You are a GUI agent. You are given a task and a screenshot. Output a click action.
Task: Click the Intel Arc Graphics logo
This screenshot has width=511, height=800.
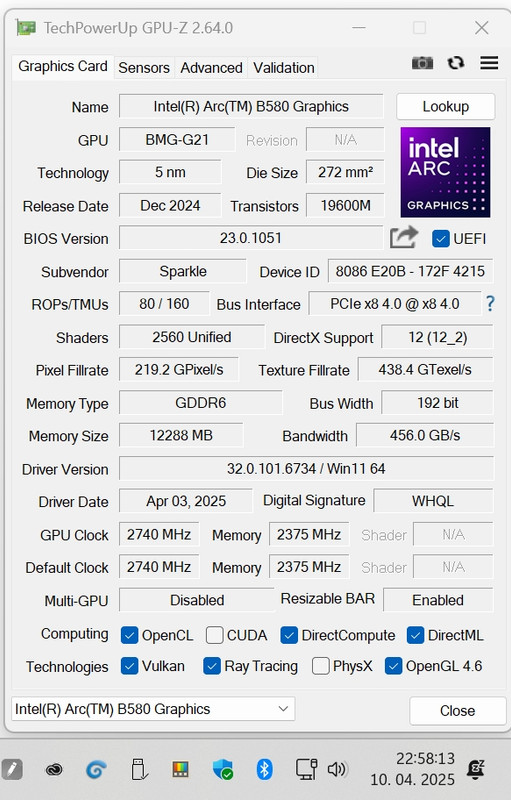[x=445, y=172]
